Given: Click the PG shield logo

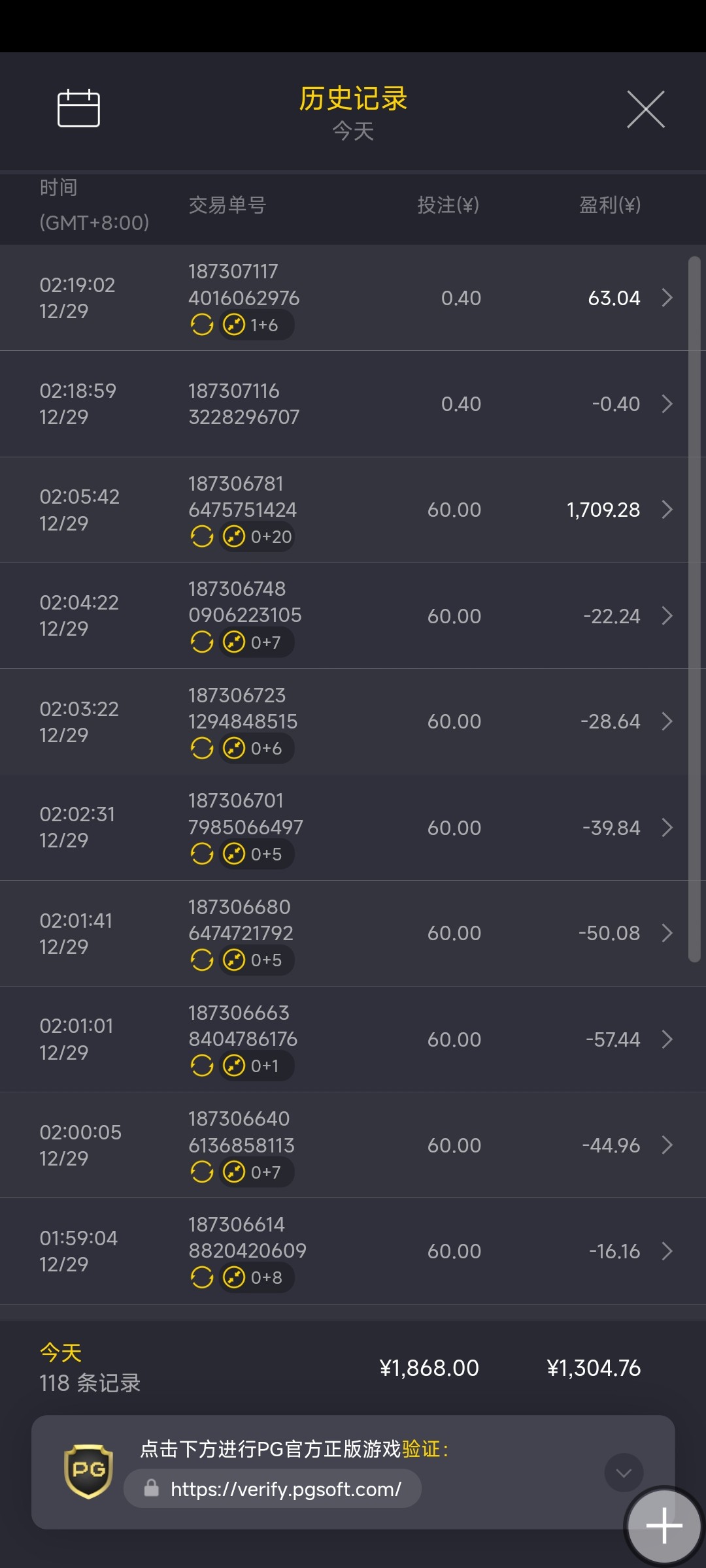Looking at the screenshot, I should [89, 1471].
